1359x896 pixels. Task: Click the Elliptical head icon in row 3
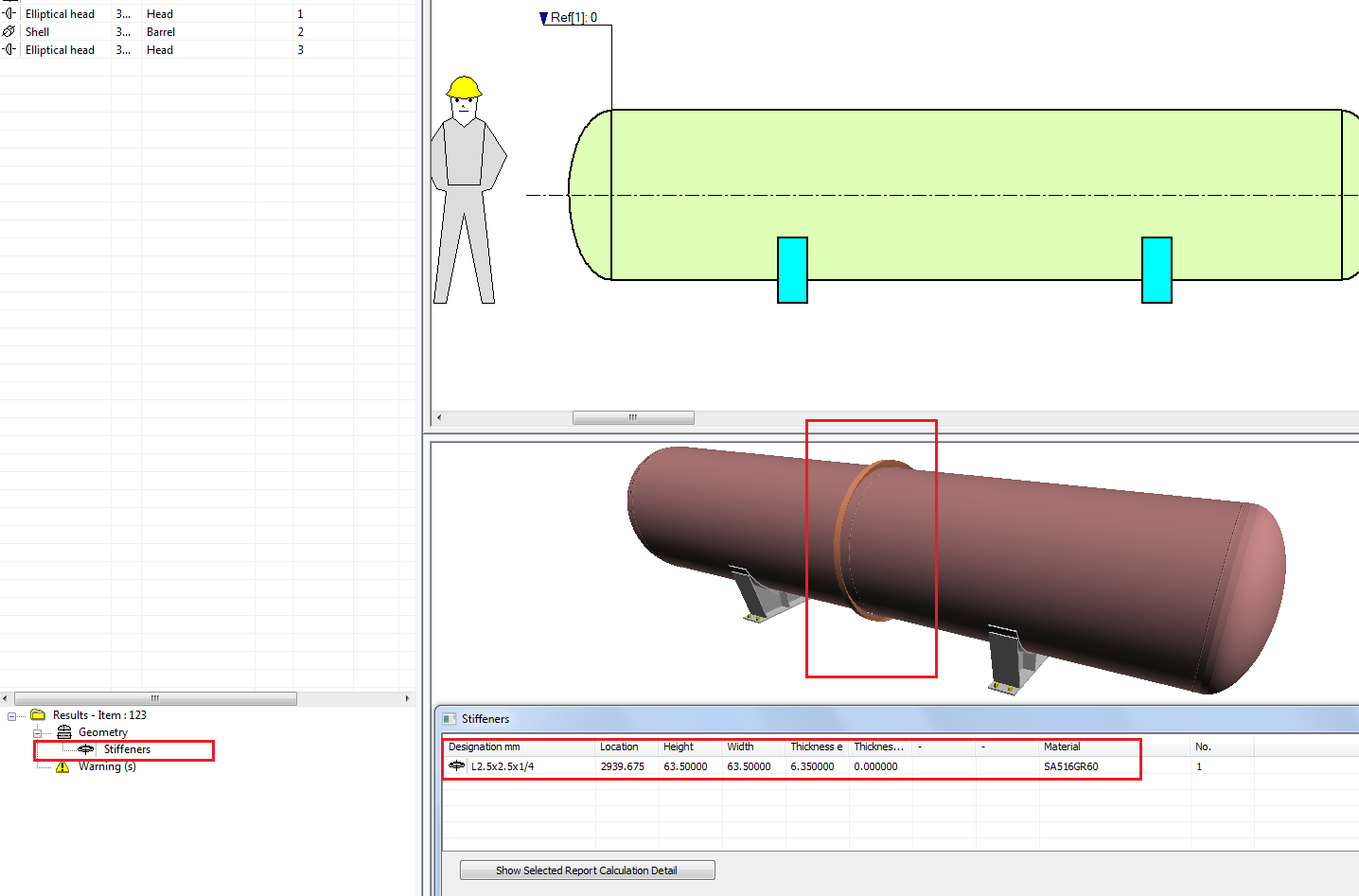9,49
